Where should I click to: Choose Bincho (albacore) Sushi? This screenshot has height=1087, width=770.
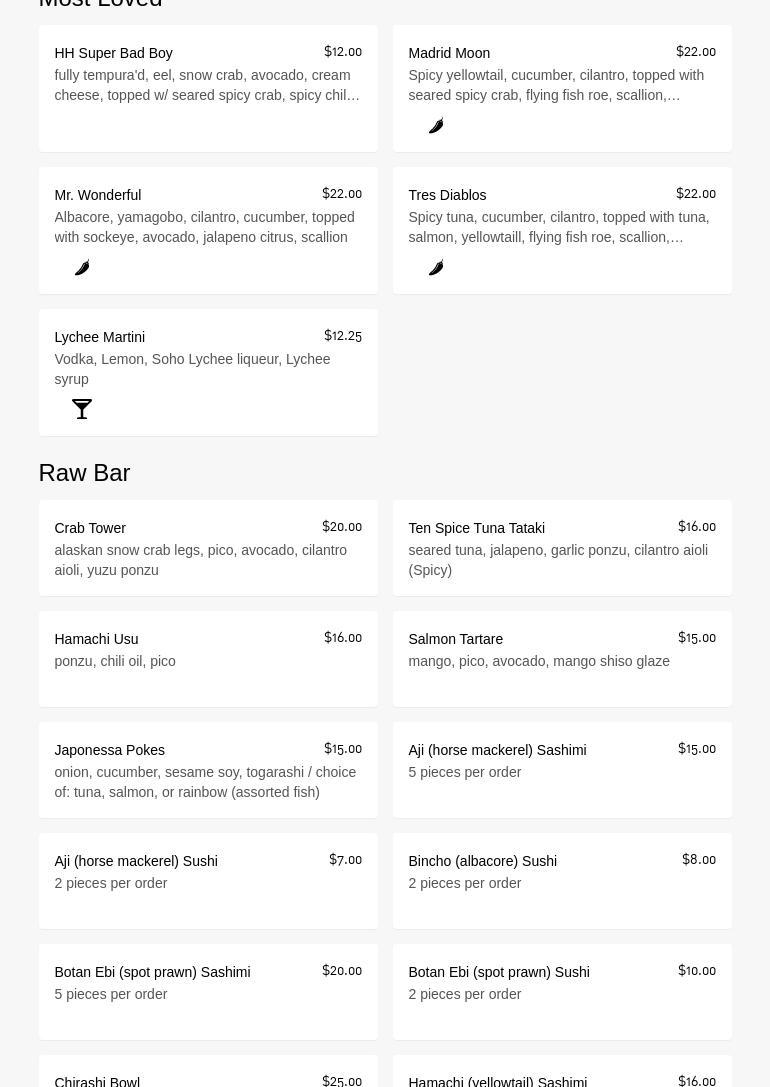pos(482,861)
